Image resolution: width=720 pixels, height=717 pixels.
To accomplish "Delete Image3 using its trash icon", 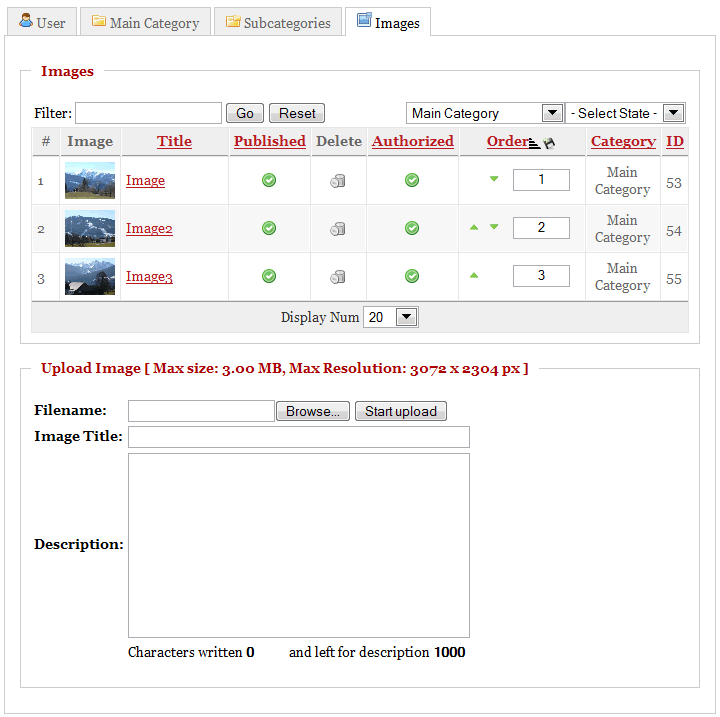I will pos(338,277).
